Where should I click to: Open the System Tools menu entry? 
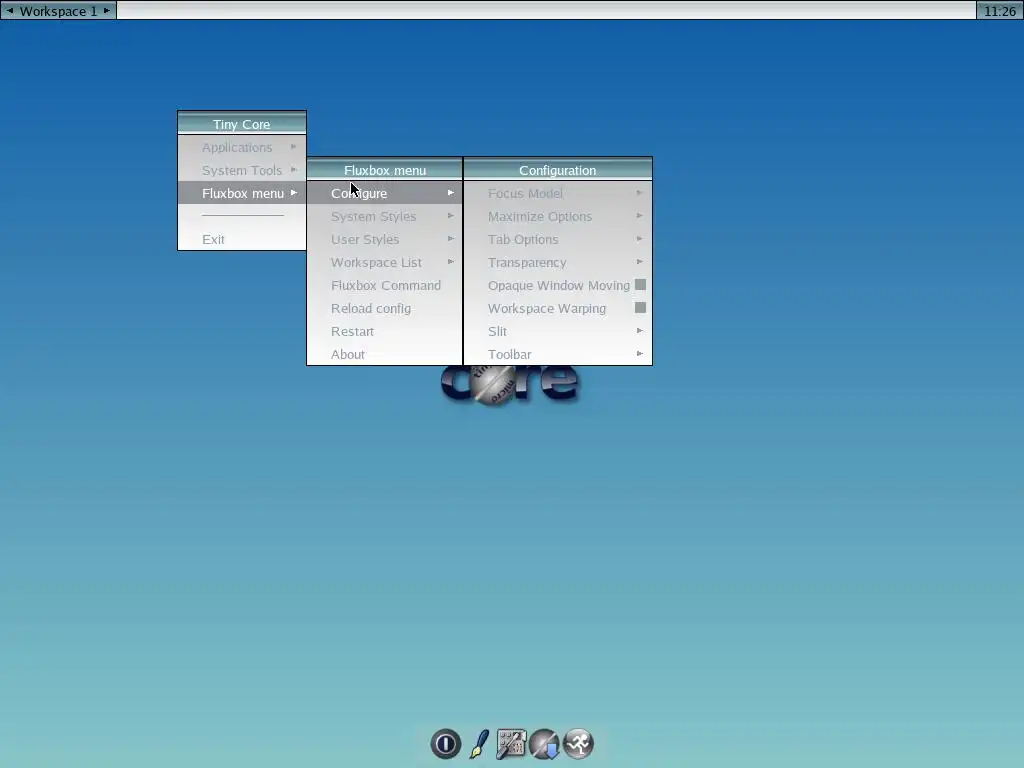click(x=242, y=170)
